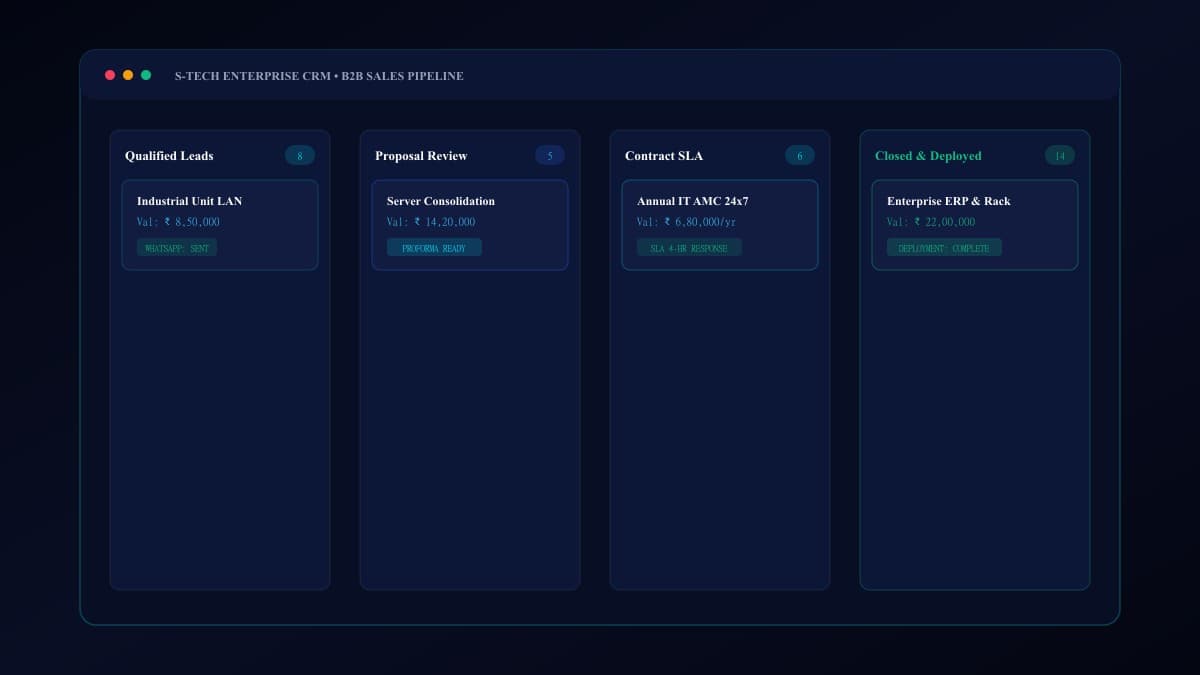Viewport: 1200px width, 675px height.
Task: Open the Annual IT AMC 24x7 card
Action: click(720, 225)
